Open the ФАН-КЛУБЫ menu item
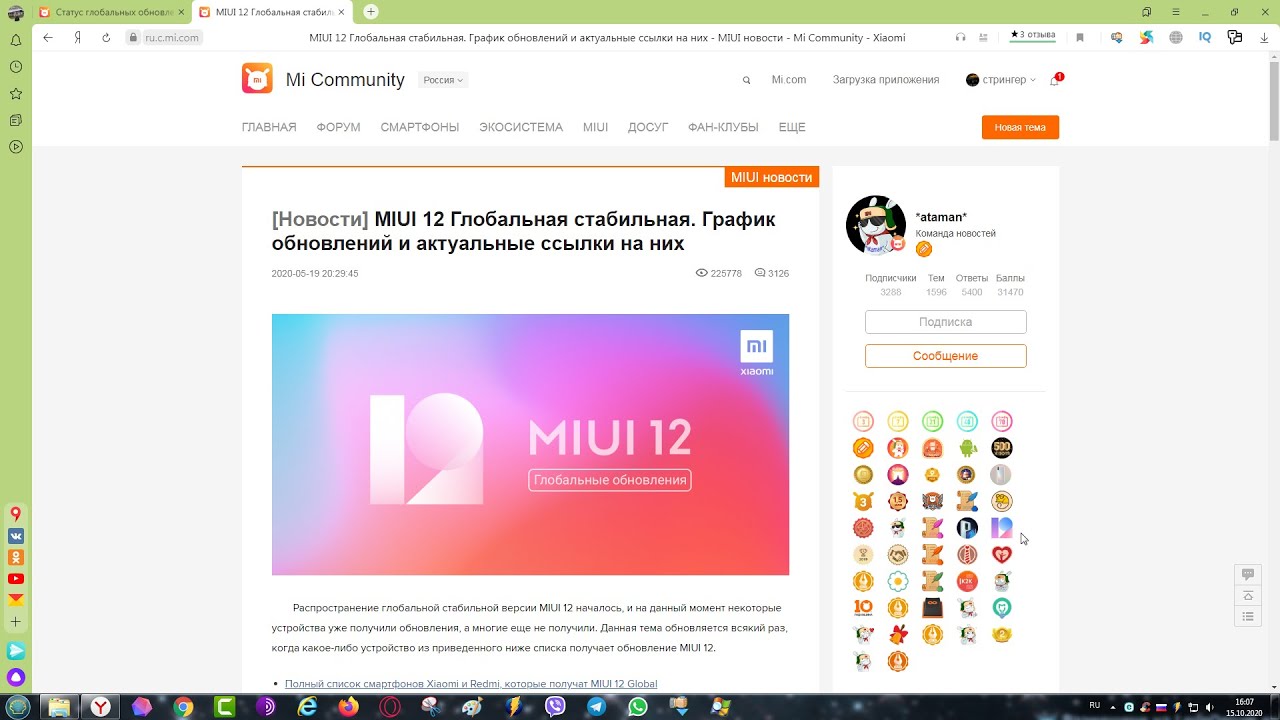1280x720 pixels. [723, 127]
